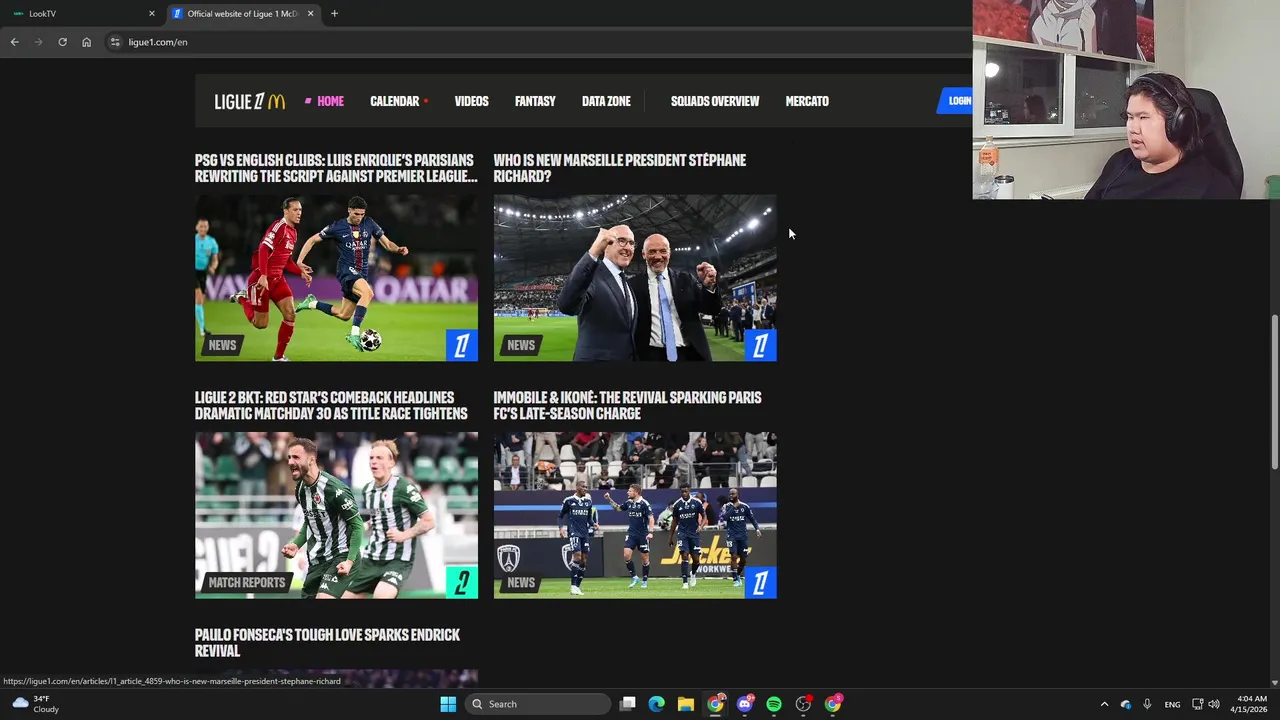This screenshot has width=1280, height=720.
Task: Show hidden system tray icons chevron
Action: [1104, 704]
